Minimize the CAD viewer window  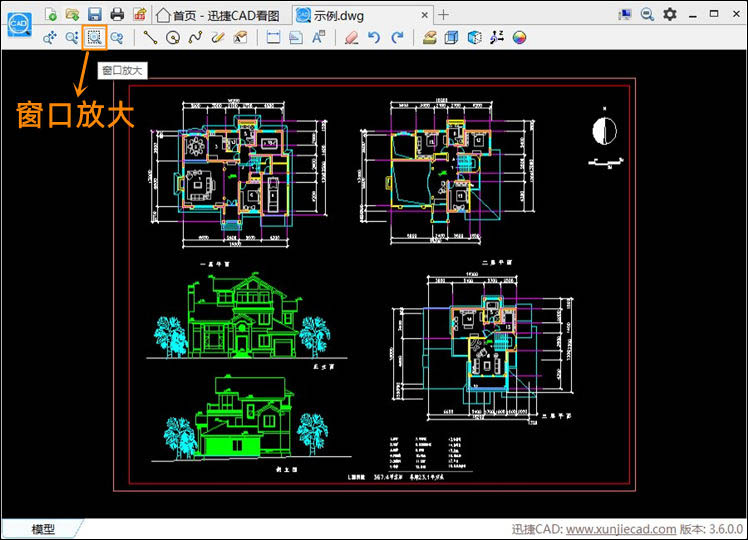(693, 15)
